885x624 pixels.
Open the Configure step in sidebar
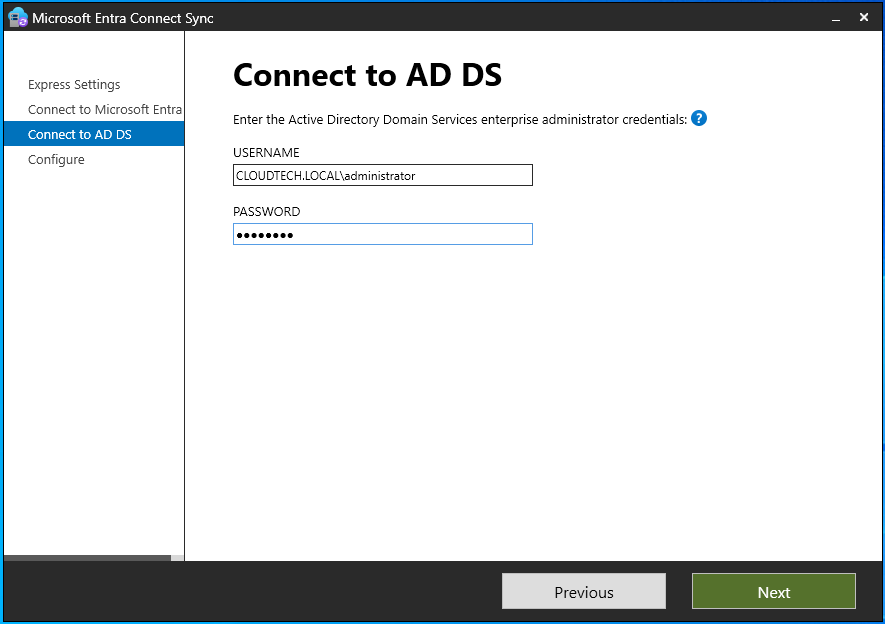[x=56, y=160]
